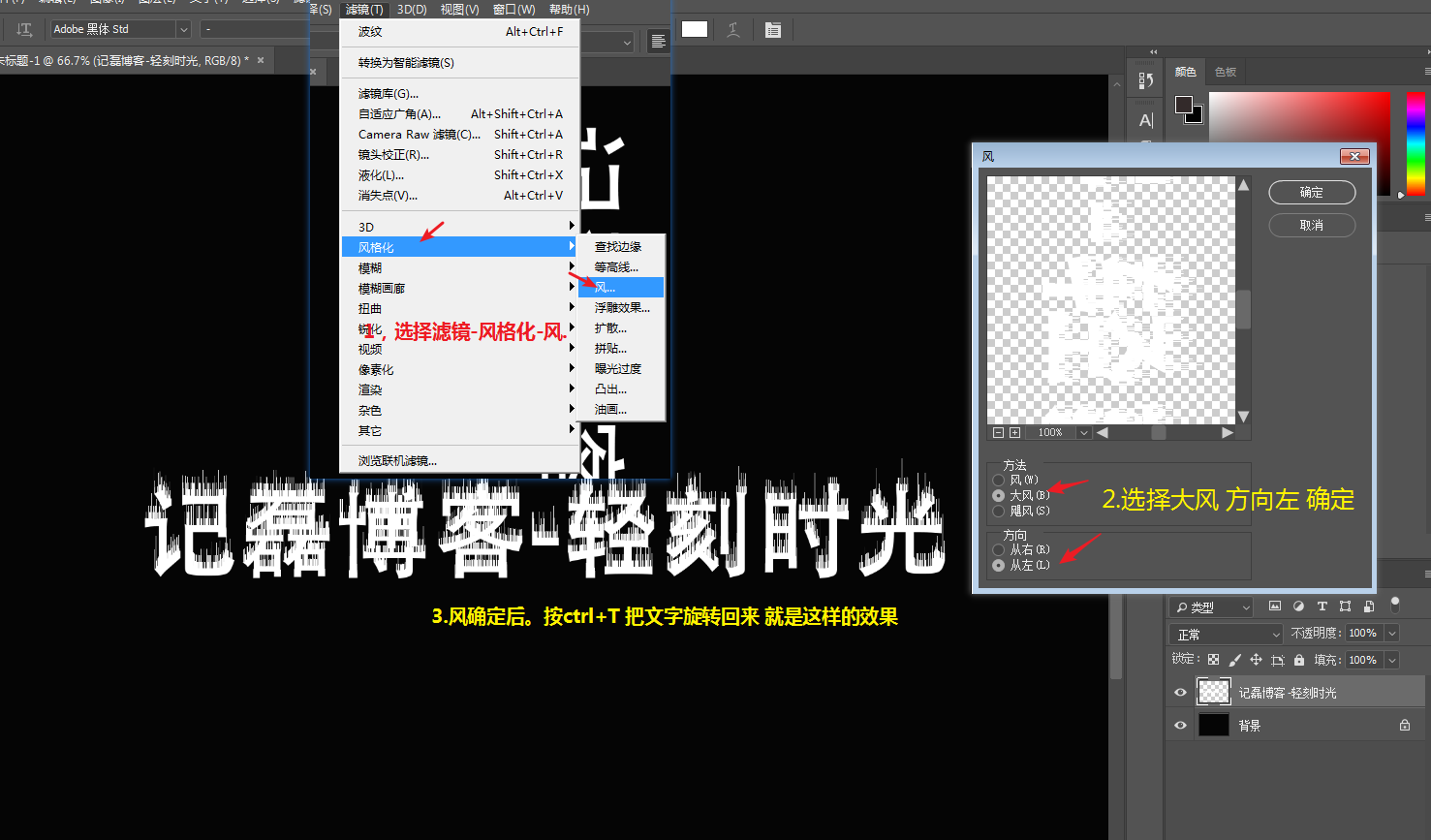Zoom in preview with plus button

tap(1014, 432)
